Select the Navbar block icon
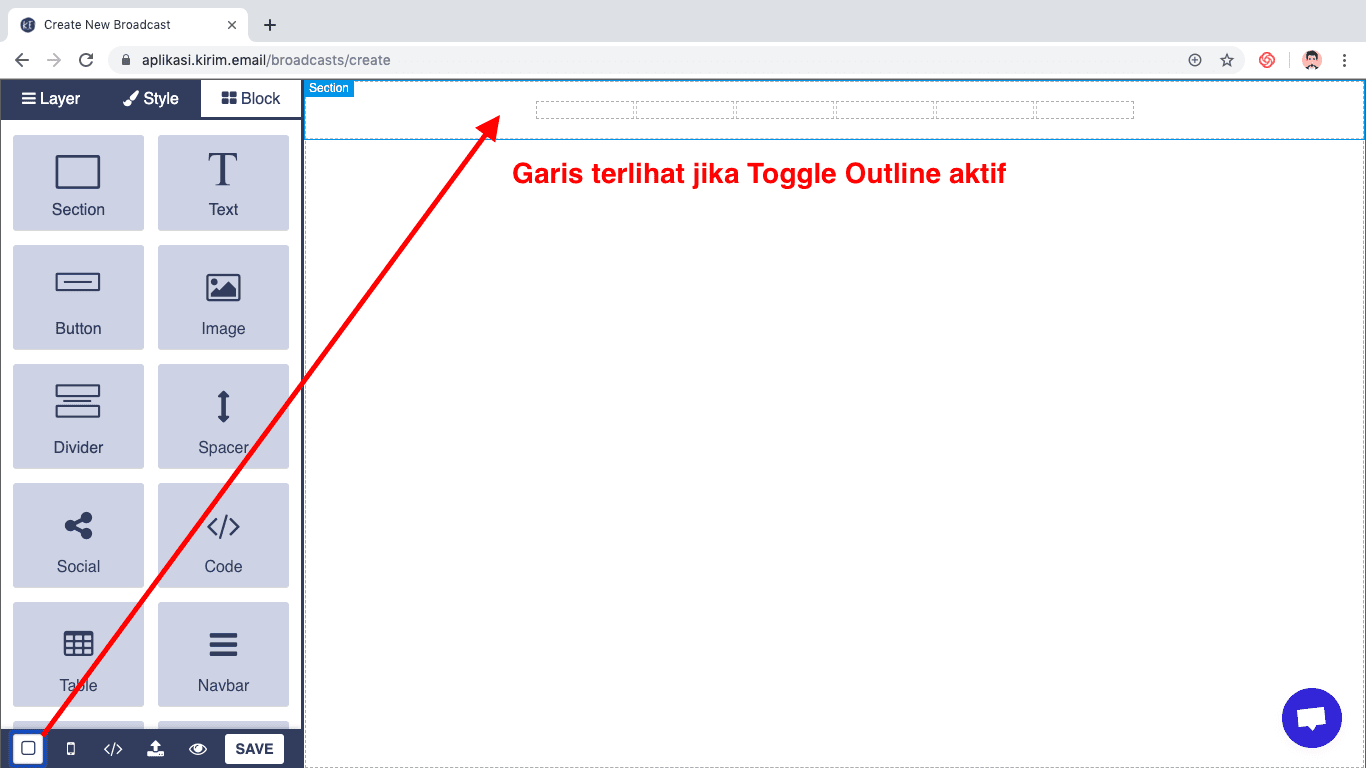This screenshot has width=1366, height=768. 223,654
